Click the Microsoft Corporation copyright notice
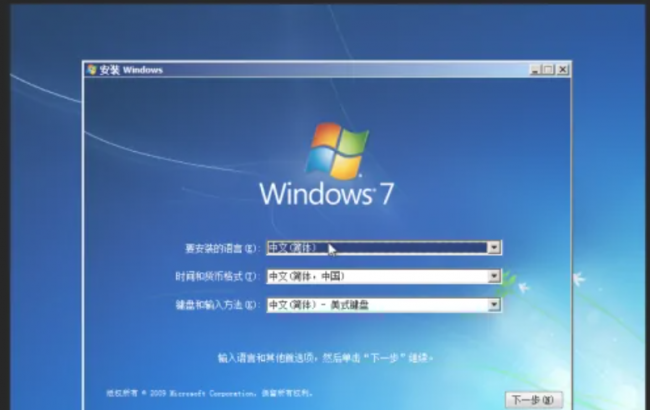Viewport: 650px width, 410px height. point(209,393)
